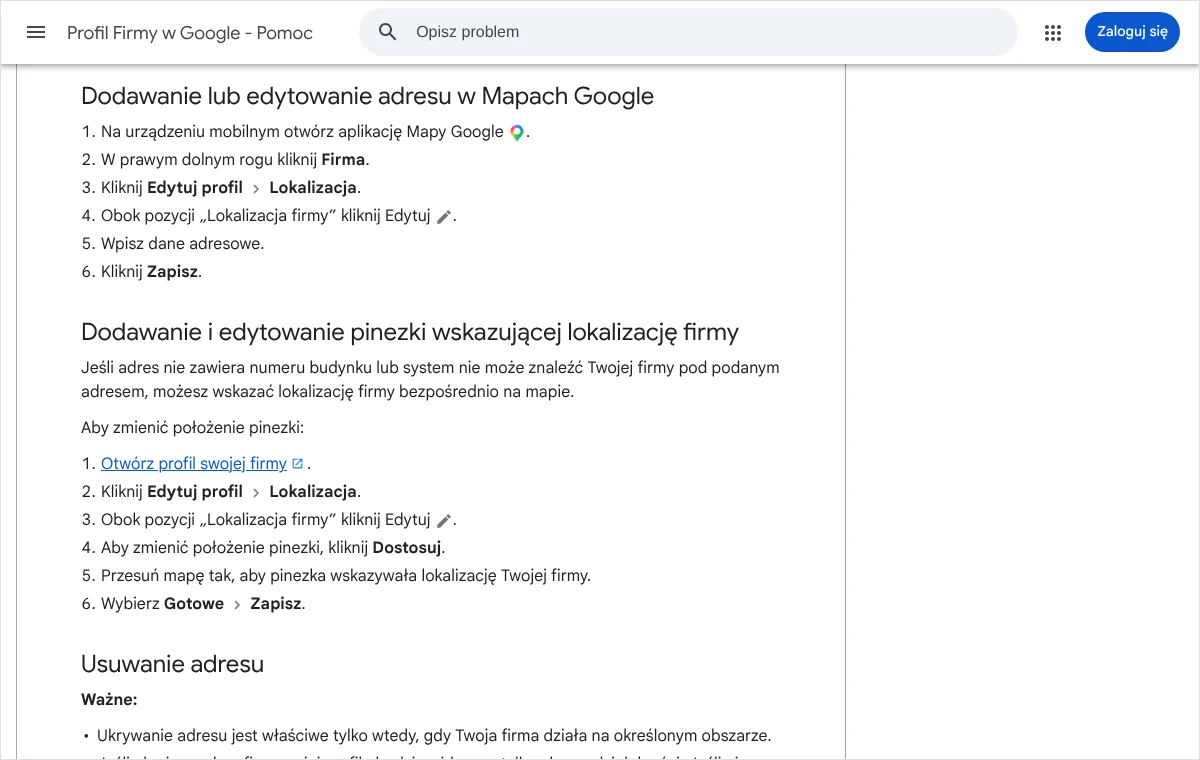Viewport: 1200px width, 760px height.
Task: Click 'Aby zmienić położenie pinezki:' text
Action: (192, 428)
